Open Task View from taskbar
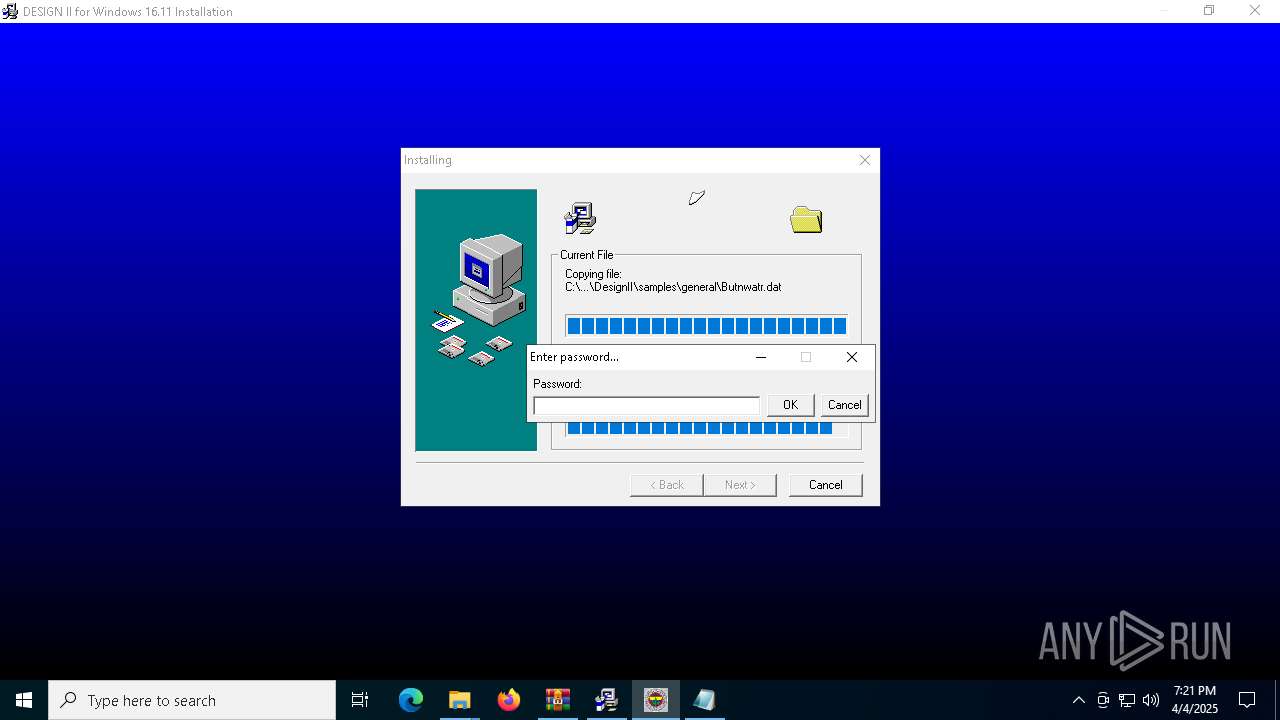The width and height of the screenshot is (1280, 720). [x=360, y=700]
